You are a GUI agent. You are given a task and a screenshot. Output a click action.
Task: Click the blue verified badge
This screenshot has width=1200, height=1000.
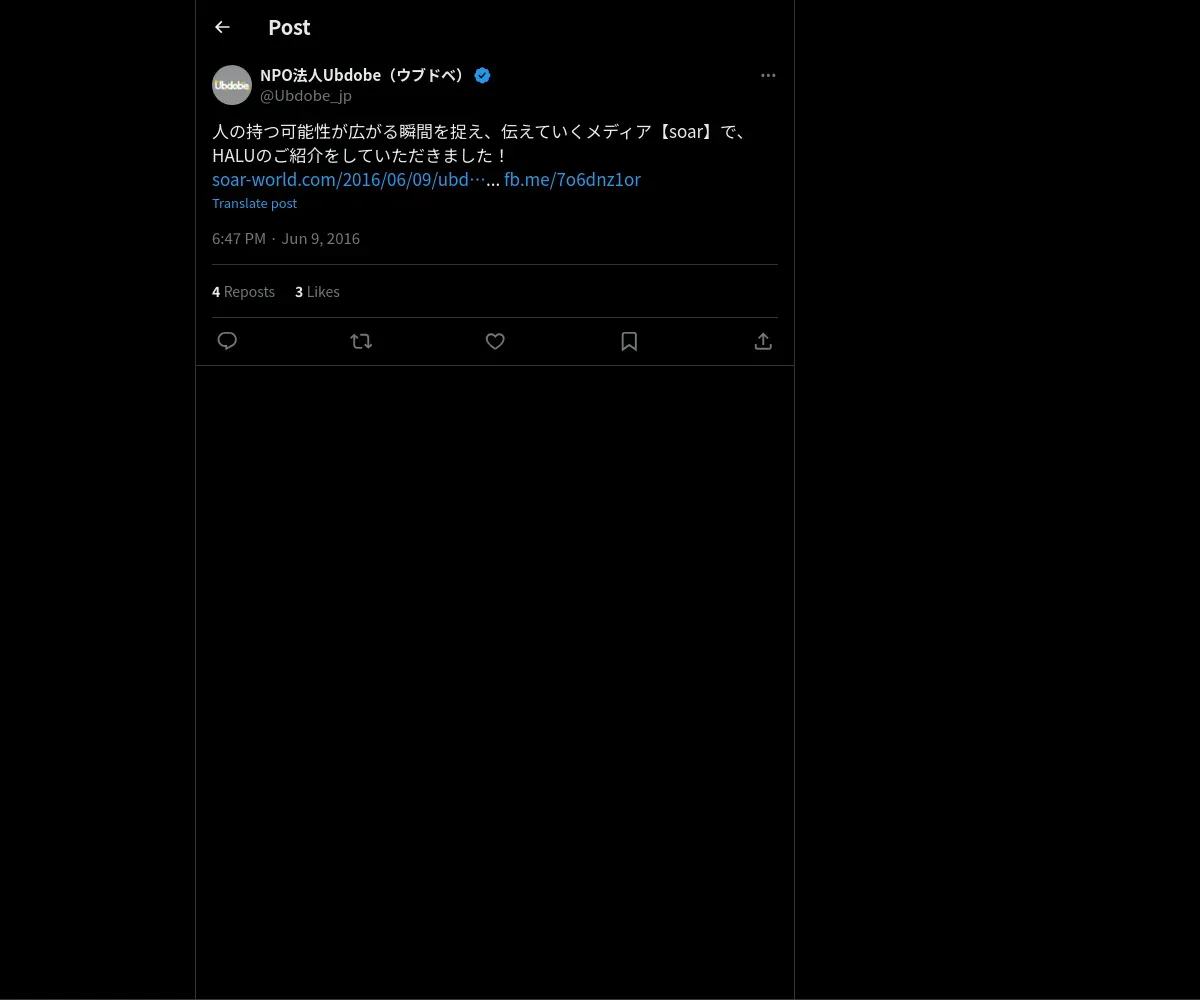pyautogui.click(x=482, y=75)
